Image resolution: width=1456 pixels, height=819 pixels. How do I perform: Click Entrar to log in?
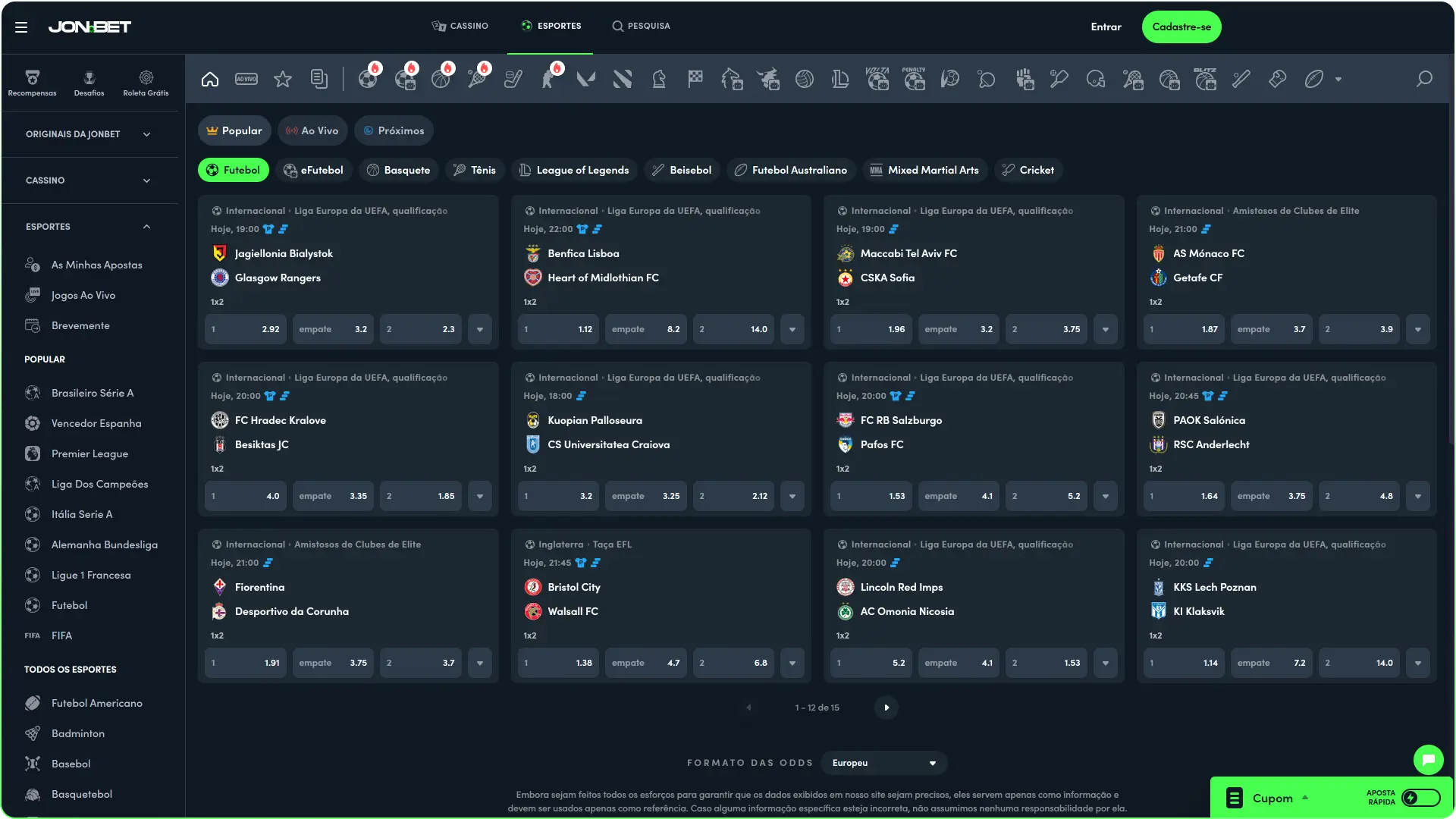(x=1106, y=27)
